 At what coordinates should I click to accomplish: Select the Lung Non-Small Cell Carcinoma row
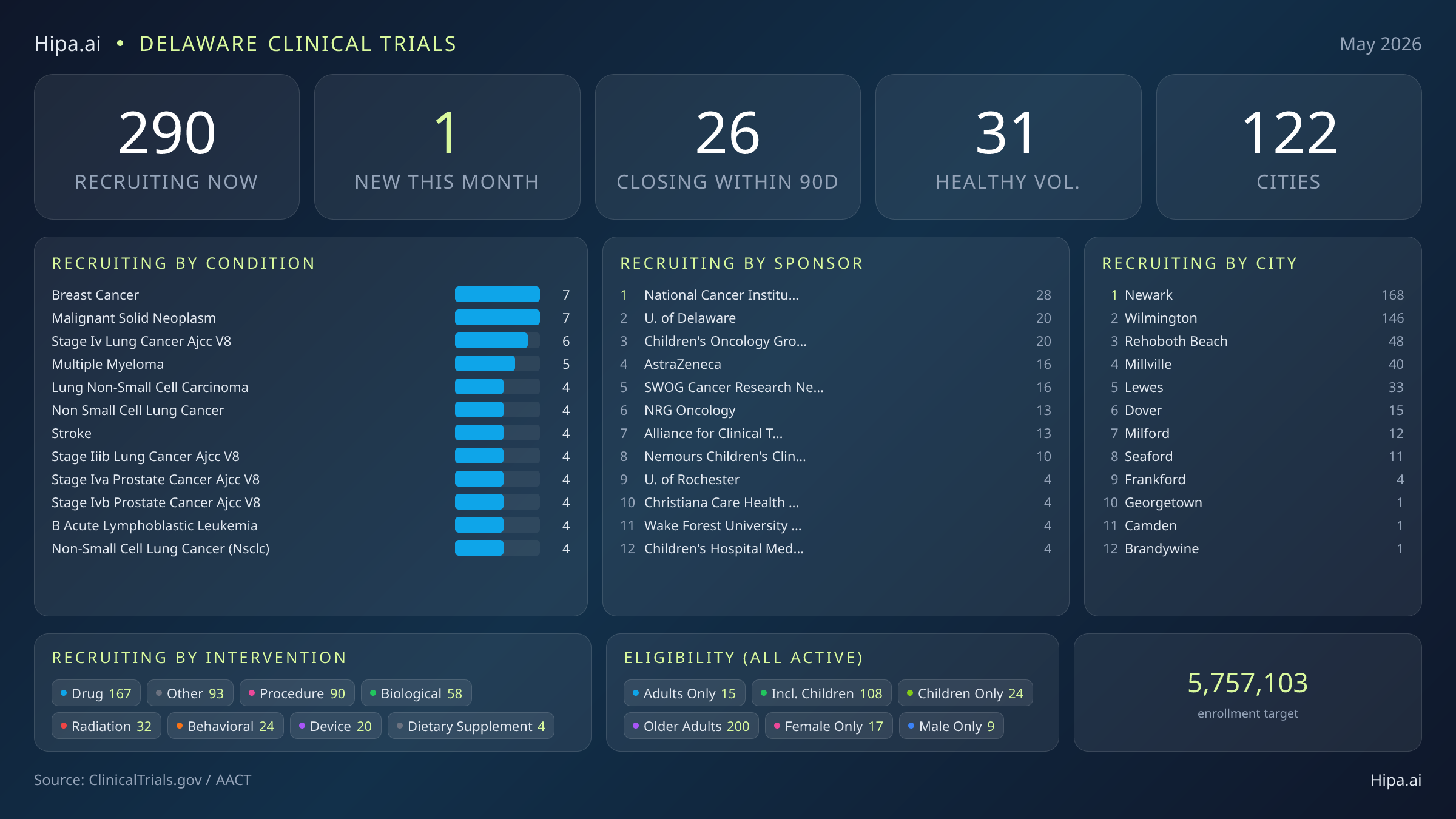click(x=311, y=387)
